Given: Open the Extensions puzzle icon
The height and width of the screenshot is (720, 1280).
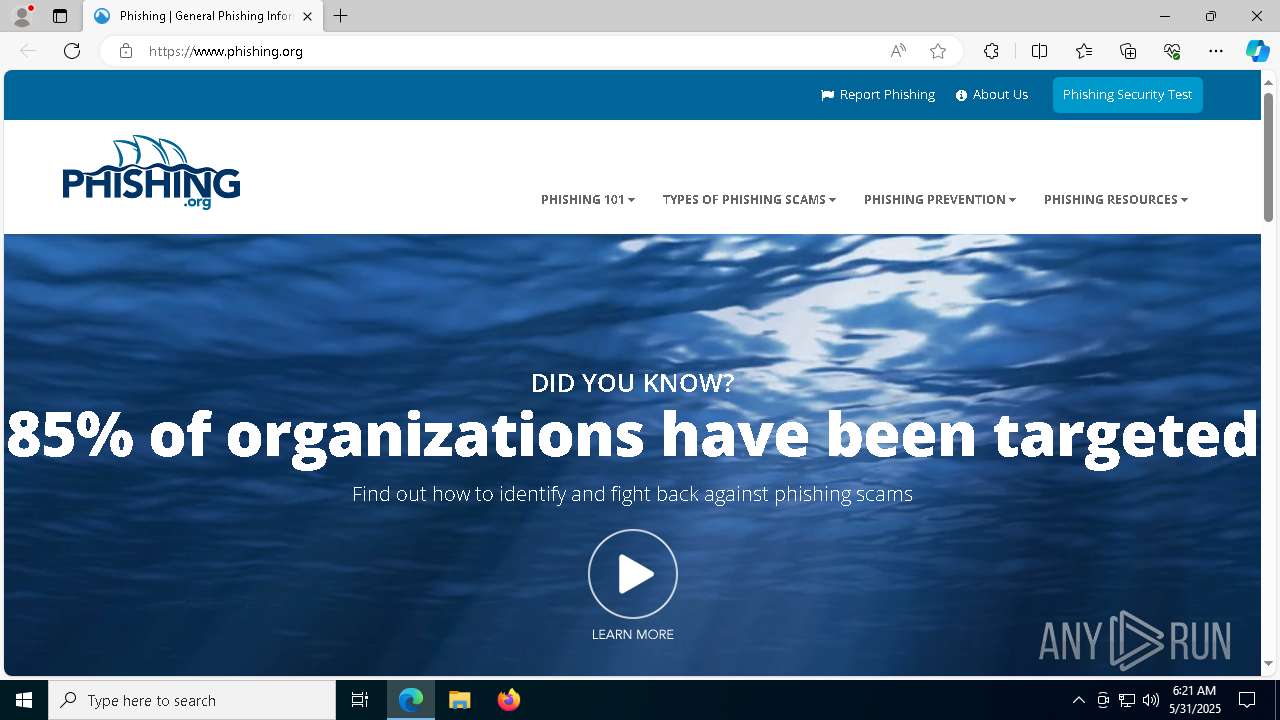Looking at the screenshot, I should click(991, 51).
